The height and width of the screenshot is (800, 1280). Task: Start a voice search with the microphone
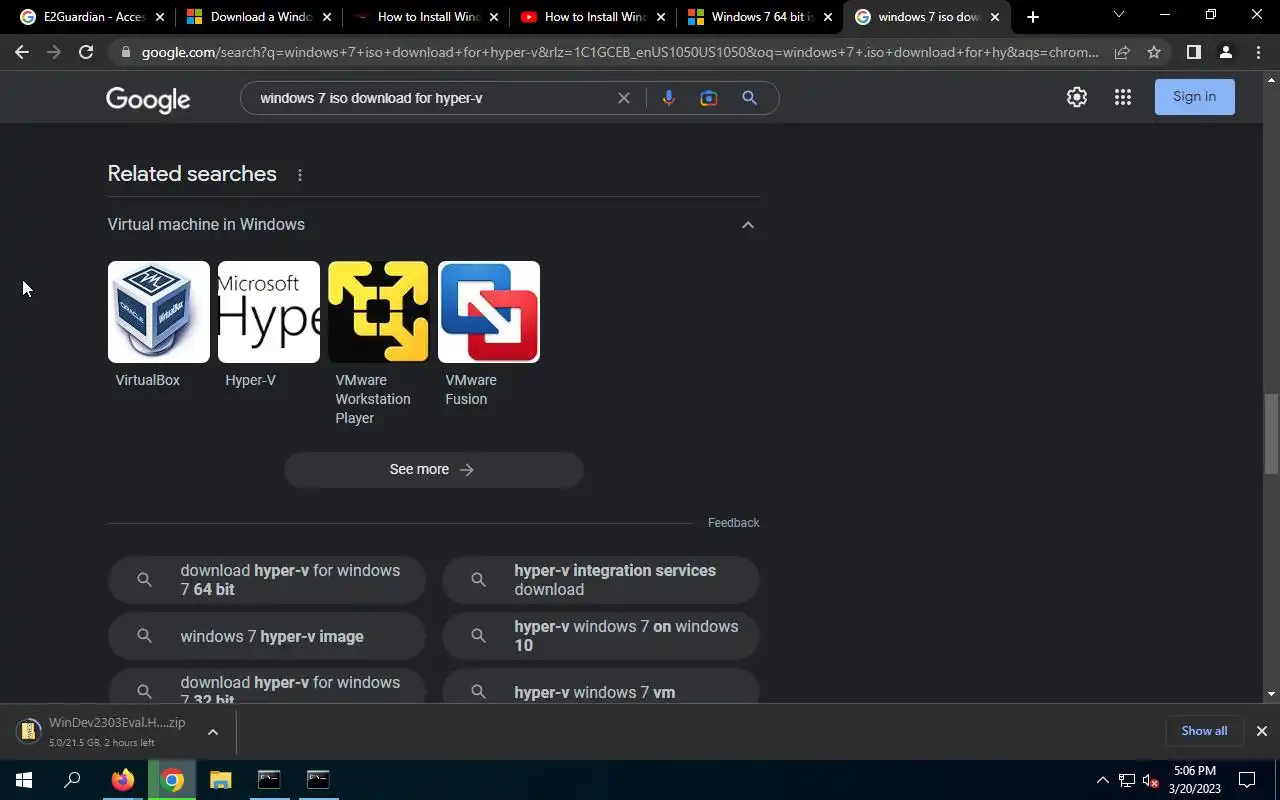[x=669, y=98]
